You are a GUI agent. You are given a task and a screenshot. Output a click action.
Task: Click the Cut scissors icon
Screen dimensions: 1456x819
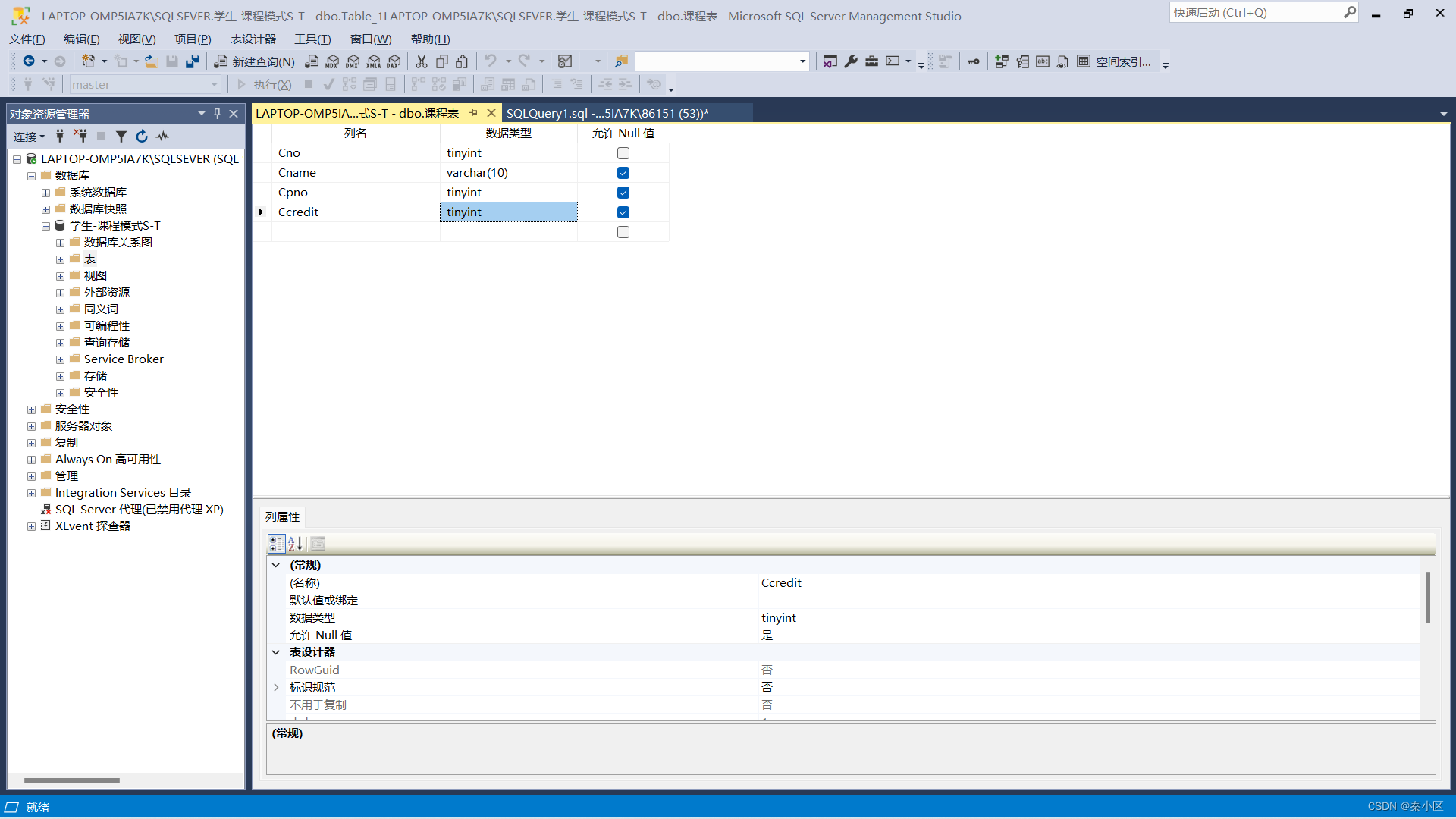point(422,61)
